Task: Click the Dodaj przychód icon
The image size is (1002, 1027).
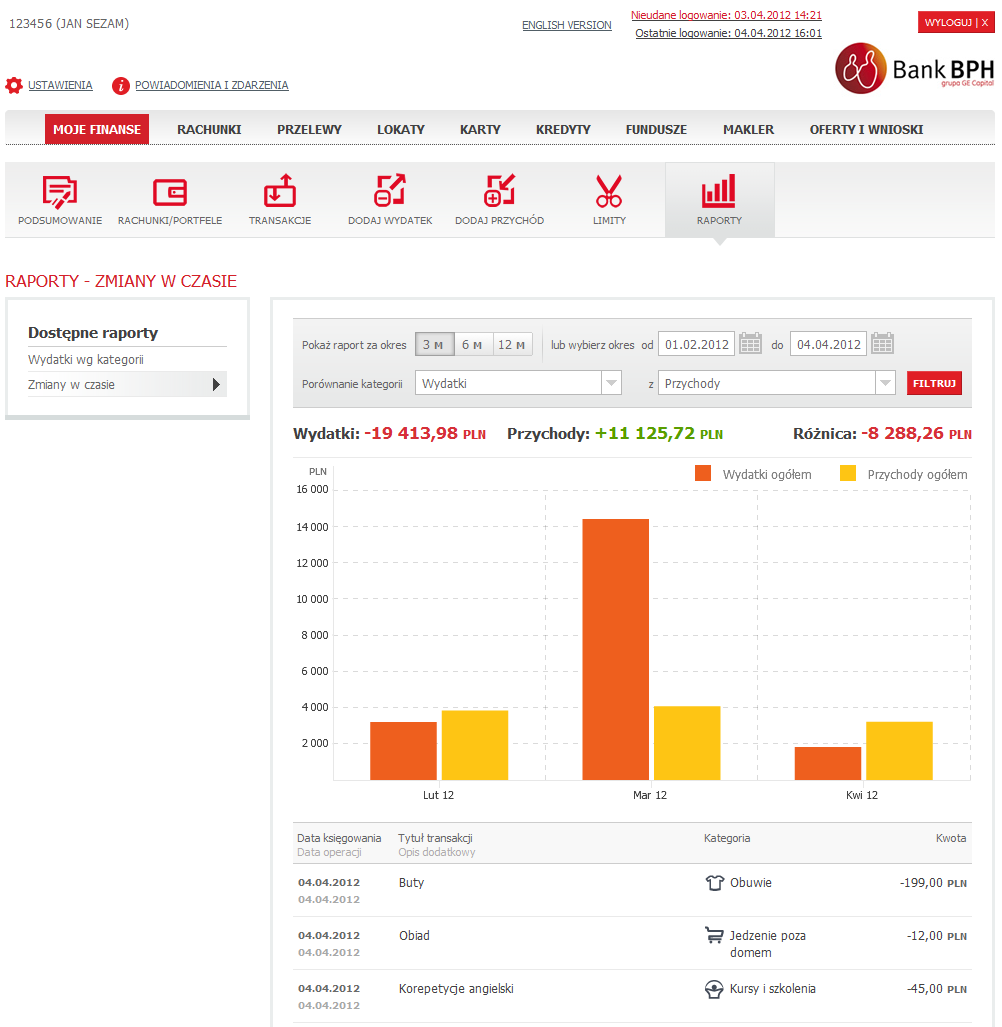Action: (499, 190)
